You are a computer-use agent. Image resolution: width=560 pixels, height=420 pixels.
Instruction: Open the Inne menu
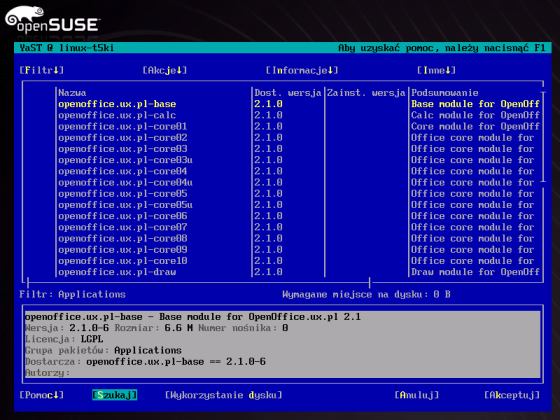tap(436, 70)
